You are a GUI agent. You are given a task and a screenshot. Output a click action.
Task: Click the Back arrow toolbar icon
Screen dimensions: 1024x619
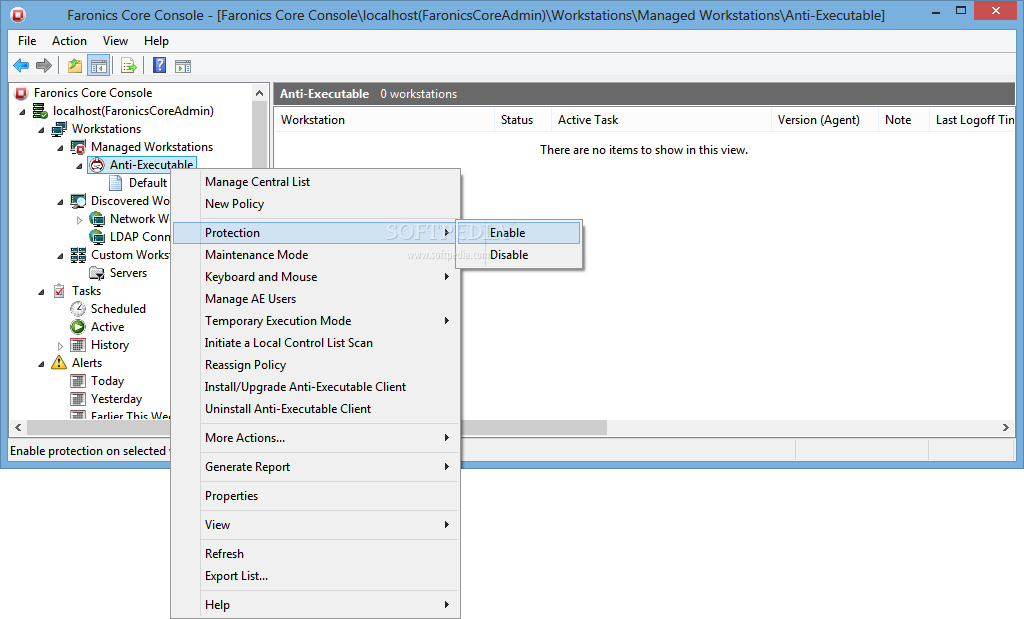[21, 65]
